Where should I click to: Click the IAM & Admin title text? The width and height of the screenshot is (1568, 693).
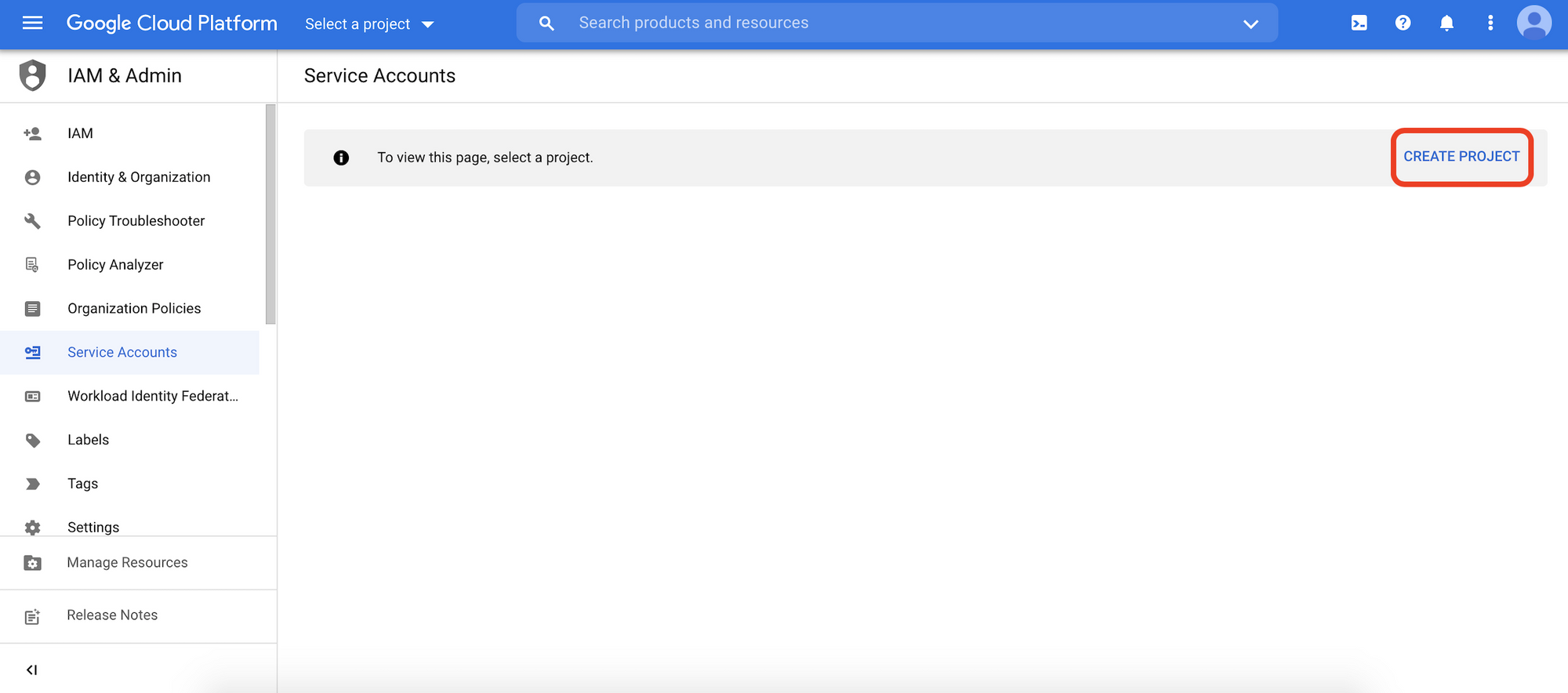125,76
